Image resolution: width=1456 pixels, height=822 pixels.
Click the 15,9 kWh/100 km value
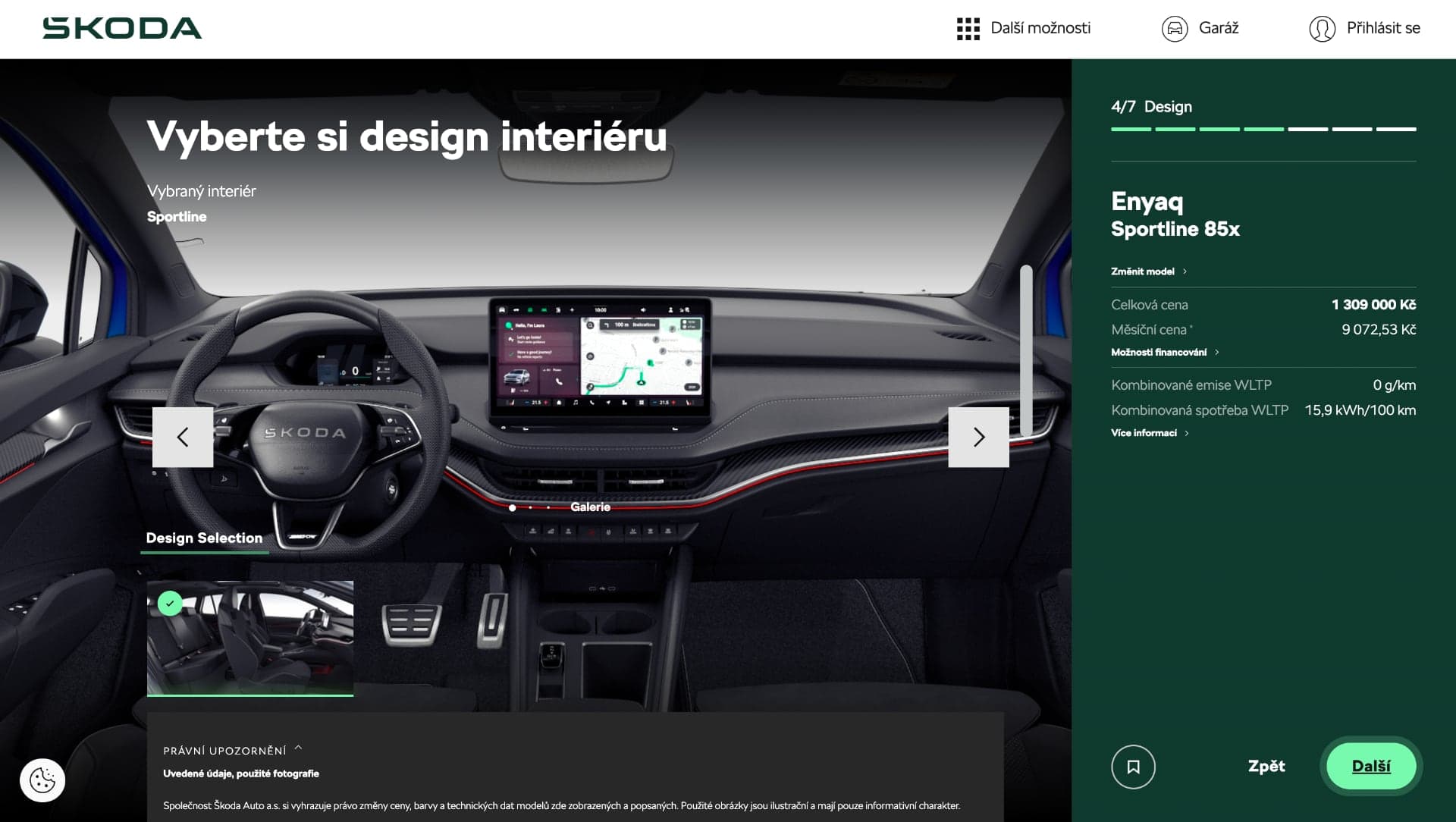click(x=1360, y=410)
